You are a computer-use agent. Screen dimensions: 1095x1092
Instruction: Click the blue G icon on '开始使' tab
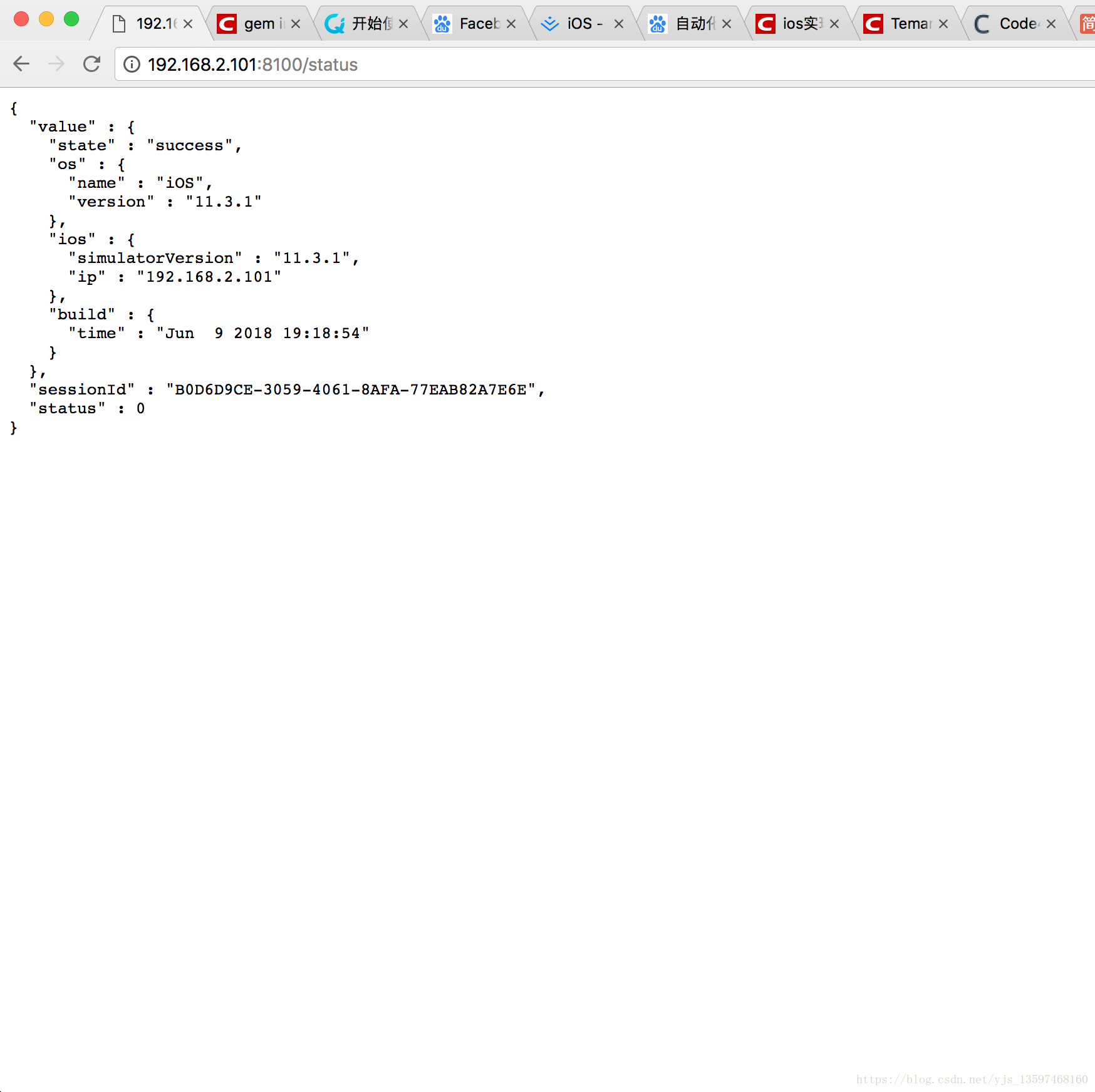click(x=335, y=24)
